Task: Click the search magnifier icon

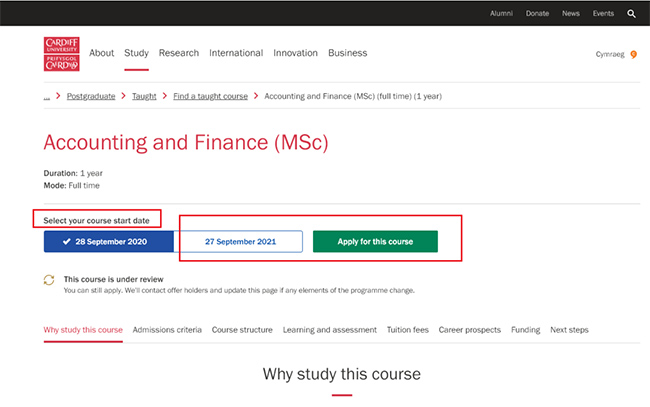Action: click(631, 14)
